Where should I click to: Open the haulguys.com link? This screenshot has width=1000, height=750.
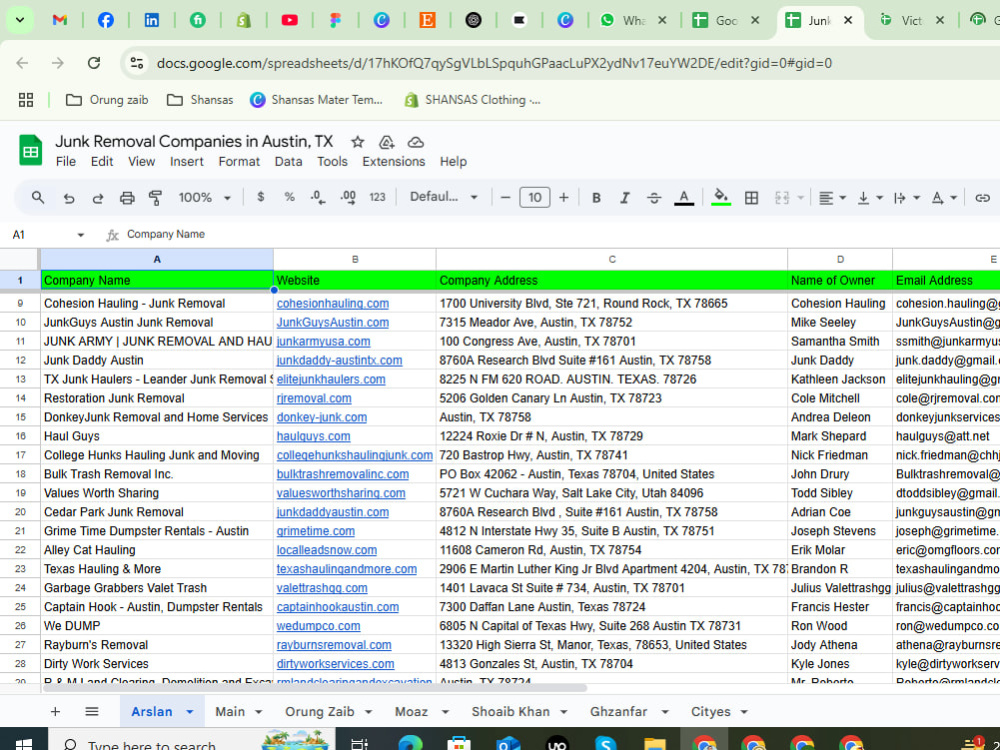coord(313,436)
